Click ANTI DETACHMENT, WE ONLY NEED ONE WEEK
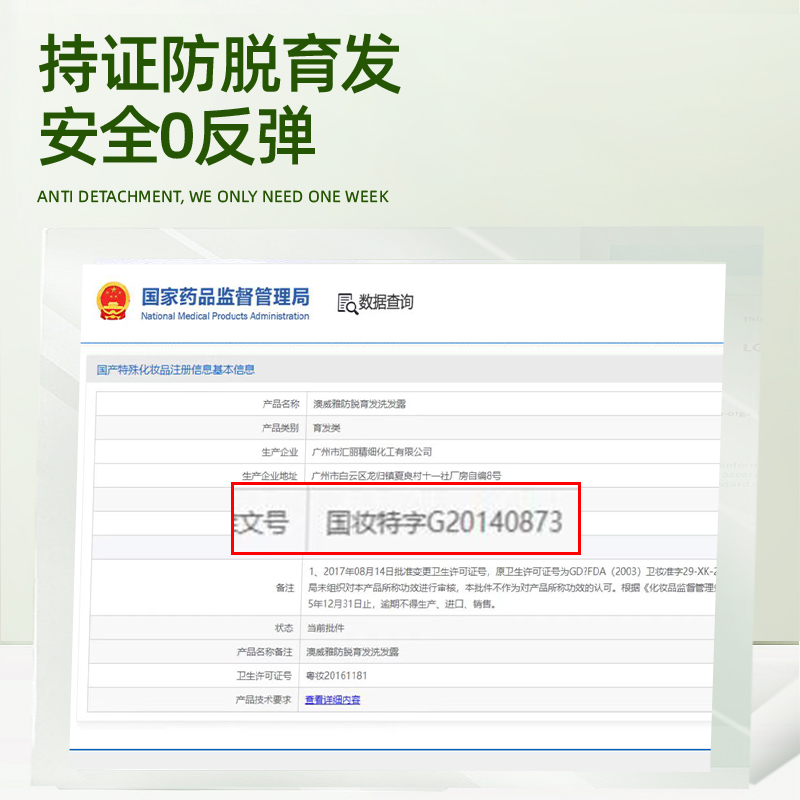The width and height of the screenshot is (800, 800). tap(213, 197)
